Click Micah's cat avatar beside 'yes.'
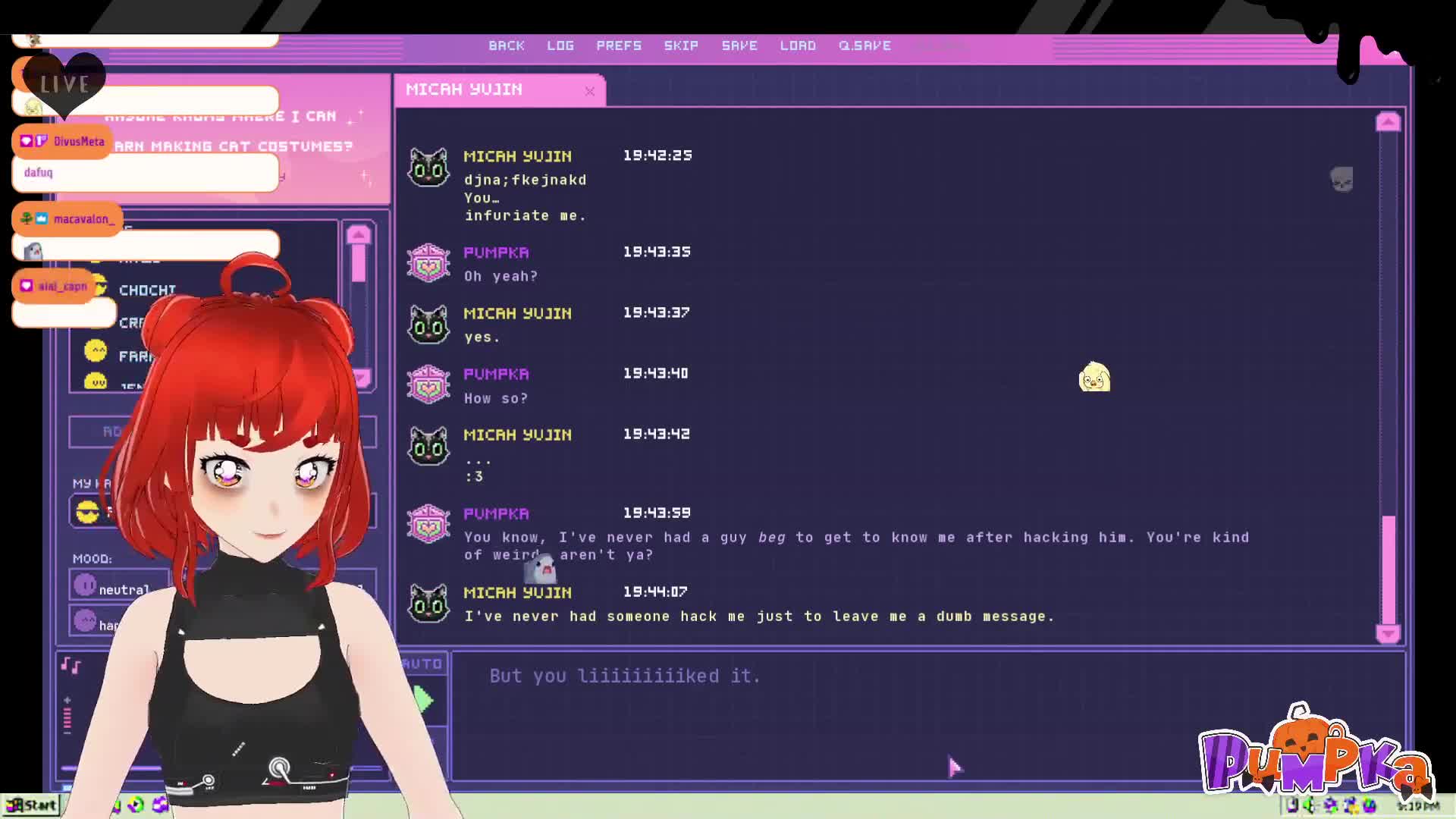The height and width of the screenshot is (819, 1456). click(428, 325)
